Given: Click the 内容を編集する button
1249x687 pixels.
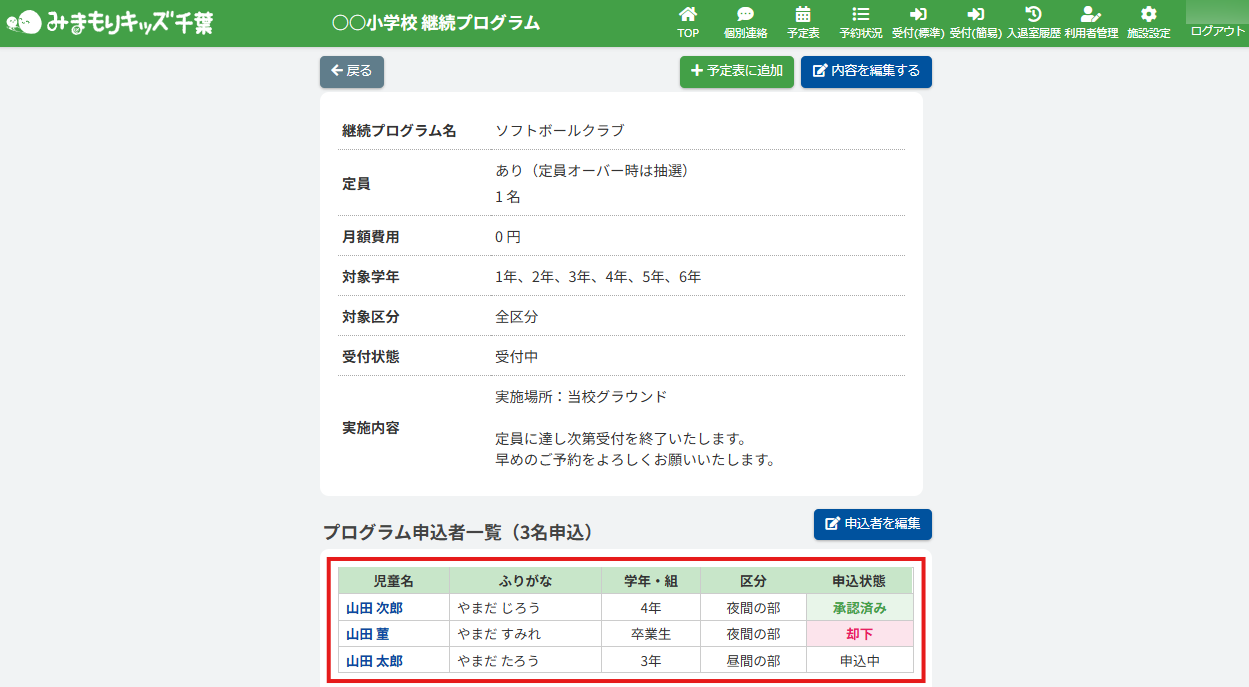Looking at the screenshot, I should click(866, 71).
